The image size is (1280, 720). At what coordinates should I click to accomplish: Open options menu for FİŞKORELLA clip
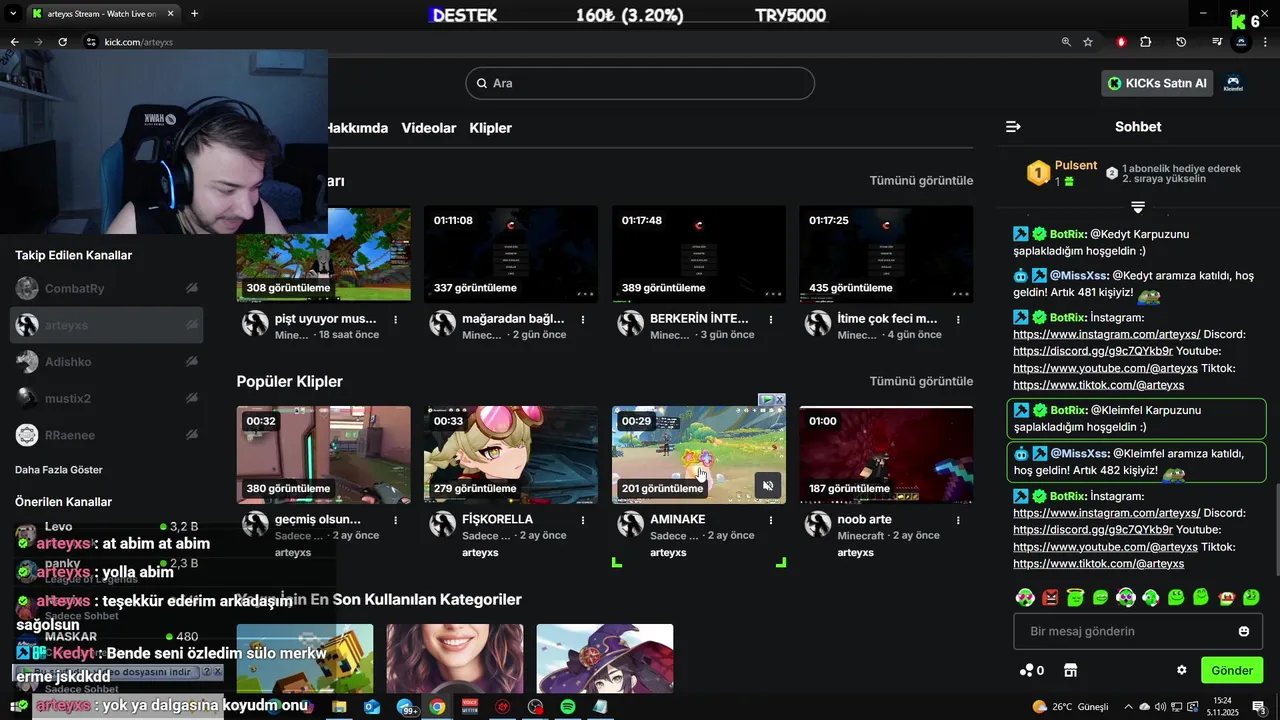click(583, 520)
